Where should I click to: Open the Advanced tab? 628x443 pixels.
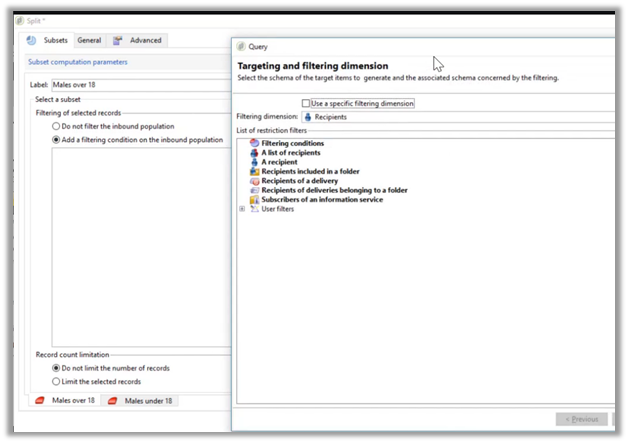pos(139,40)
